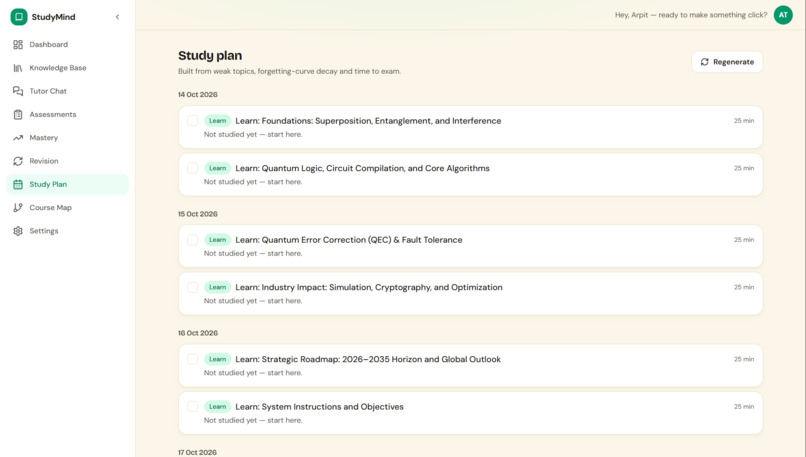The width and height of the screenshot is (806, 457).
Task: Click the StudyMind brand name
Action: tap(53, 17)
